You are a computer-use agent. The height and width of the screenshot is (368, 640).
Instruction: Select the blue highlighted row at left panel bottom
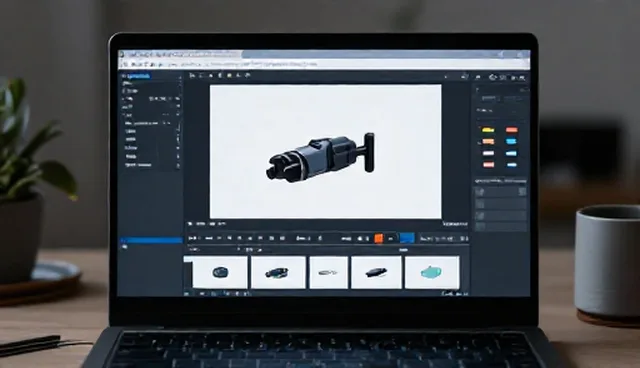151,240
